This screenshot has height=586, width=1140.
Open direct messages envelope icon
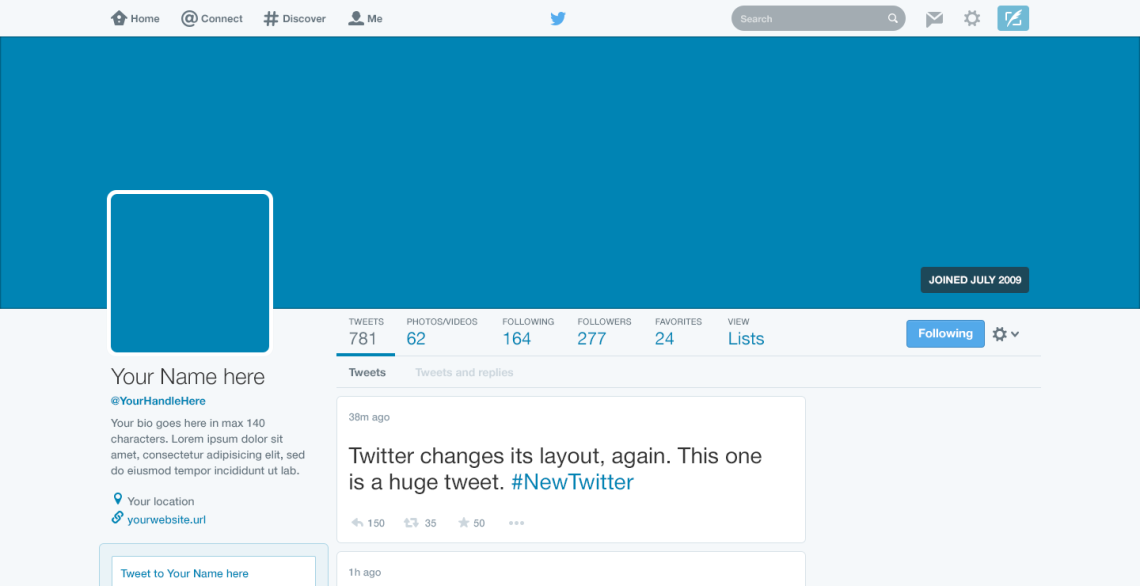934,19
